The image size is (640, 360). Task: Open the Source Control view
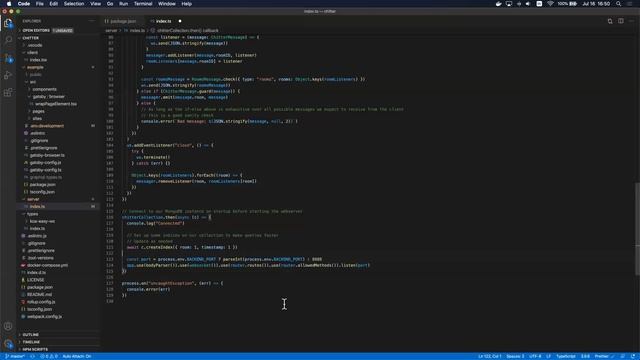(8, 58)
